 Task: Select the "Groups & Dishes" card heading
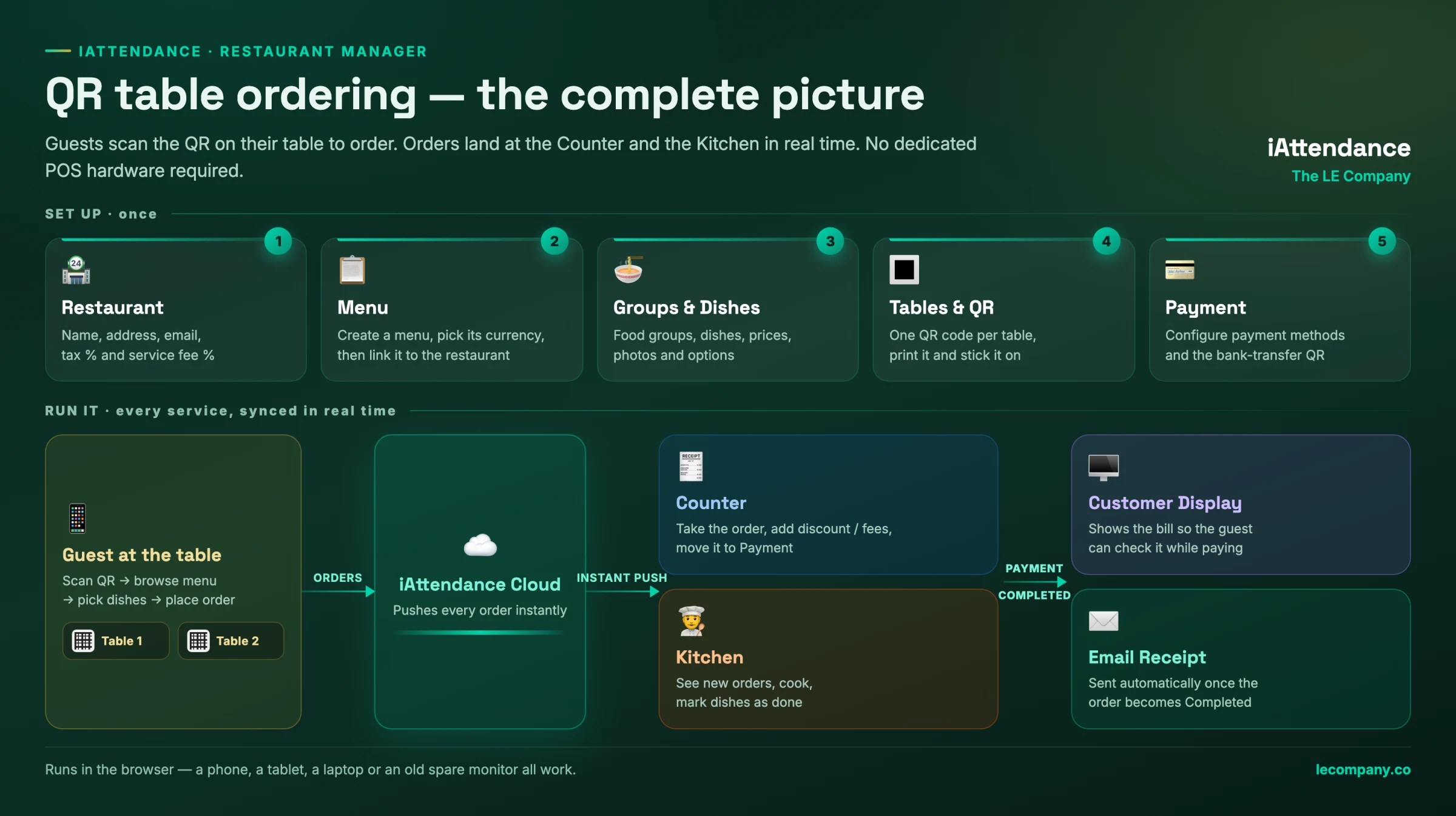pos(686,308)
